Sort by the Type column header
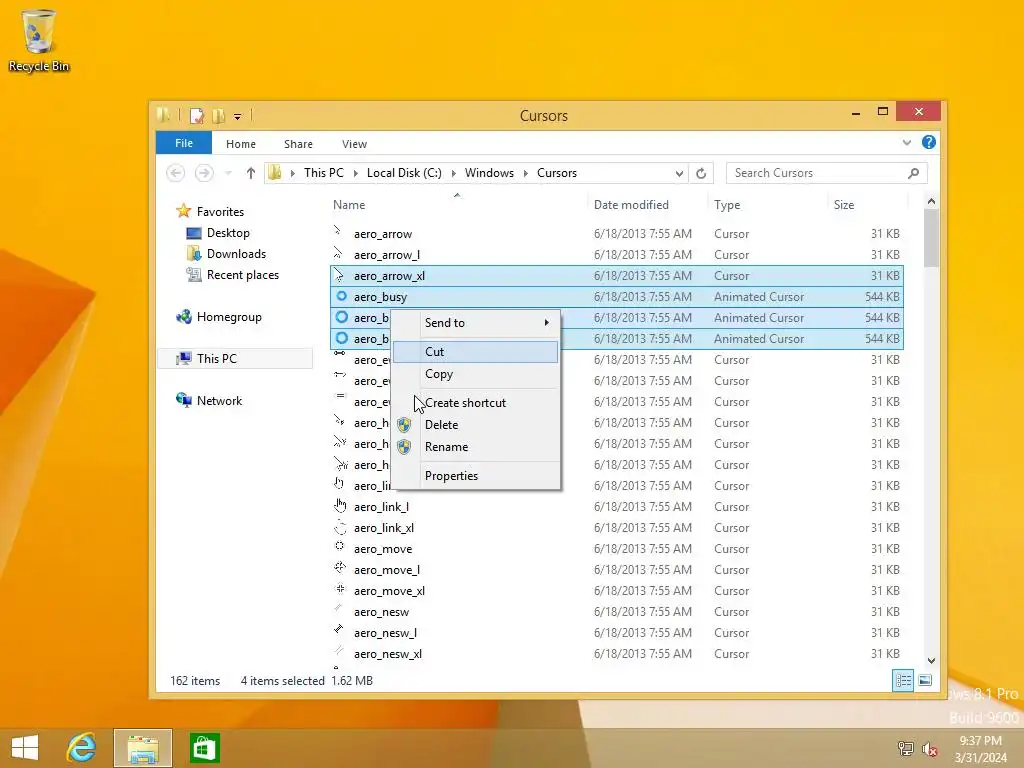The width and height of the screenshot is (1024, 768). point(727,205)
